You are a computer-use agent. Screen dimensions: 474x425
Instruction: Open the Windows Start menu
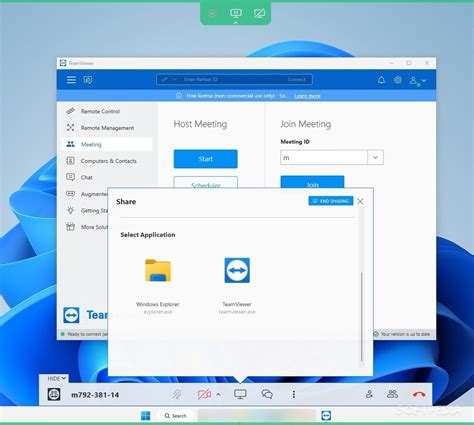pos(146,416)
